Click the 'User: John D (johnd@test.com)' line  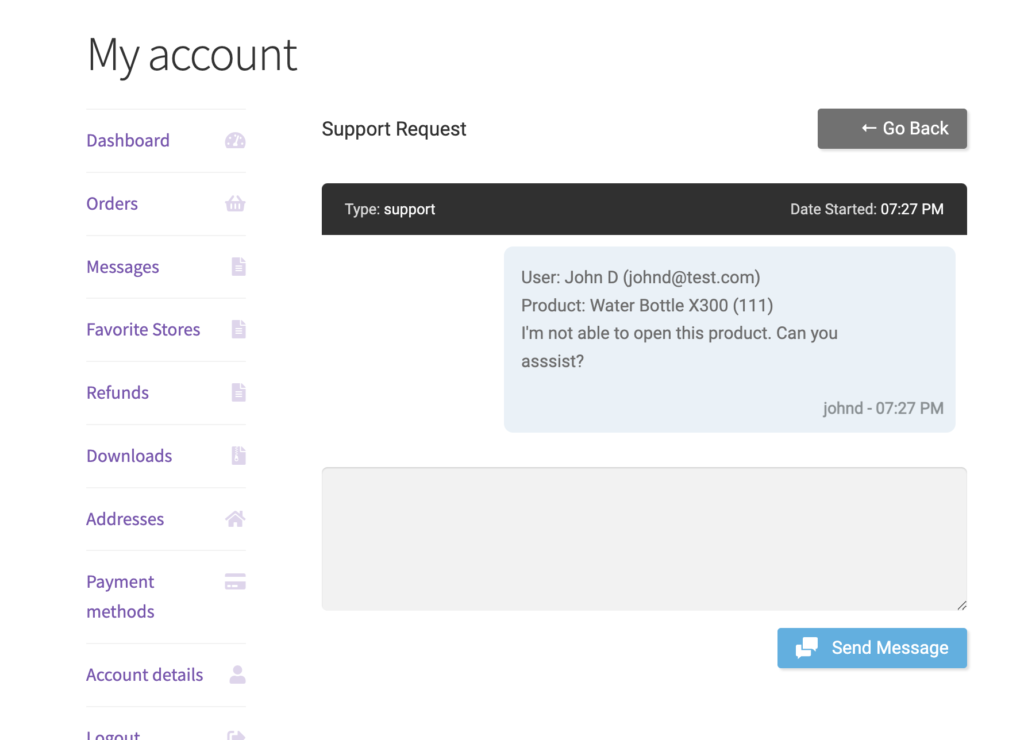[640, 278]
